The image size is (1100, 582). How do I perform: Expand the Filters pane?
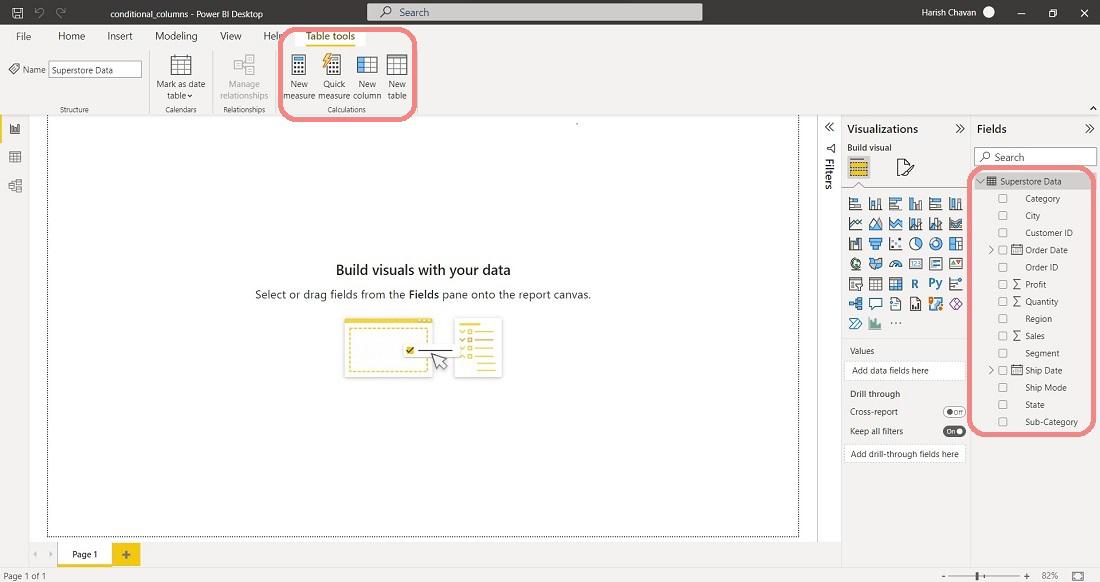pos(829,127)
